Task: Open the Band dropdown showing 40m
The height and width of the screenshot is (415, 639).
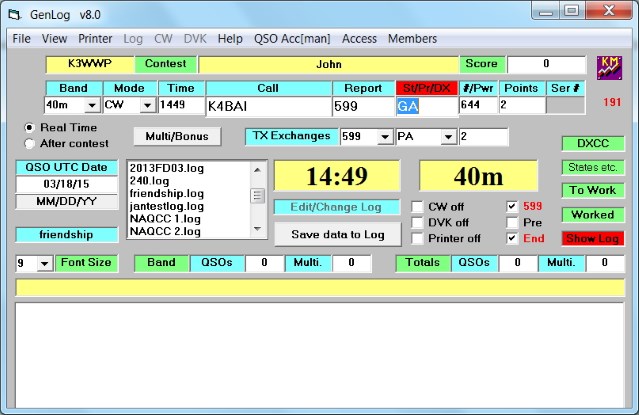Action: pyautogui.click(x=91, y=105)
